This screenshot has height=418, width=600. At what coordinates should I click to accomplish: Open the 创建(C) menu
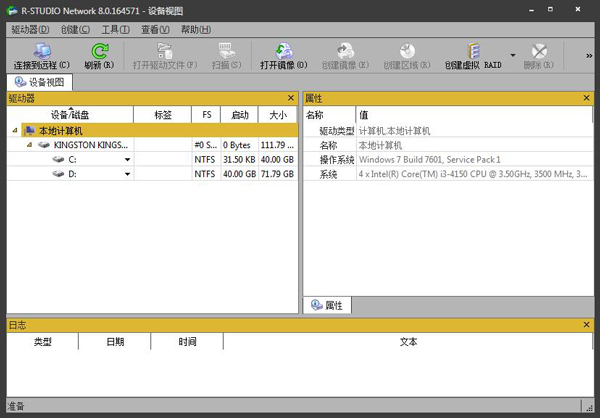click(x=75, y=29)
